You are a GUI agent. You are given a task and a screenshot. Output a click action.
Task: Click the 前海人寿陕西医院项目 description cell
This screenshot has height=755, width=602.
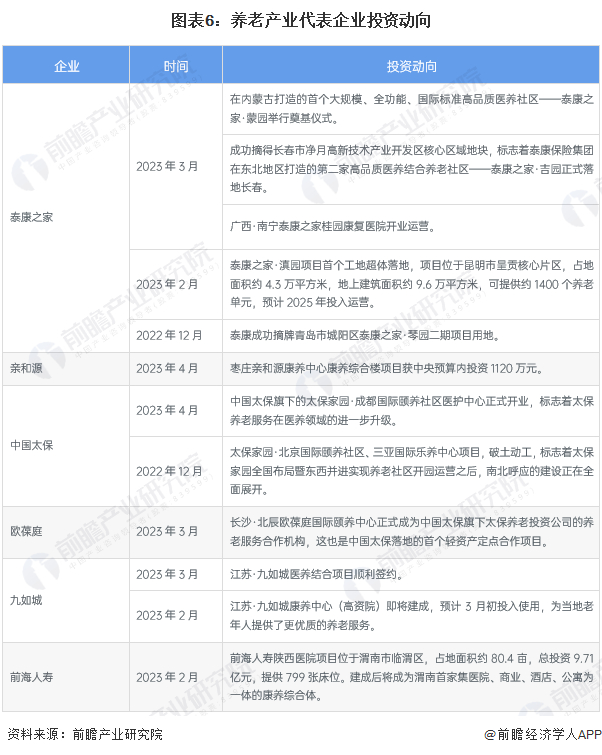click(411, 677)
